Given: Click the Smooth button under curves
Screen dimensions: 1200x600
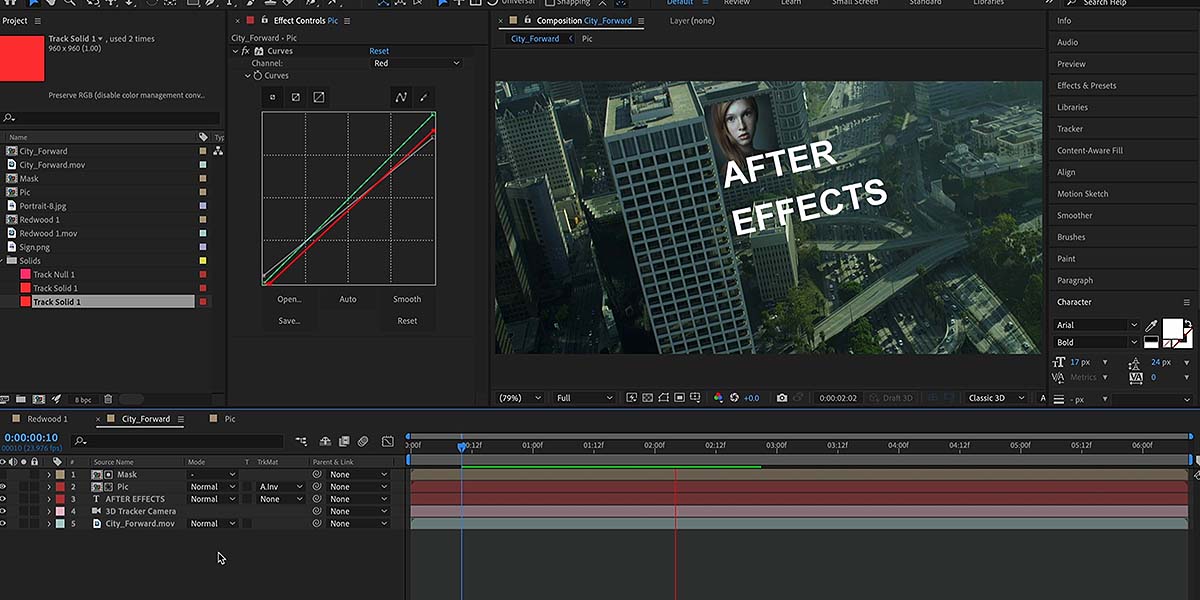Looking at the screenshot, I should (x=407, y=299).
